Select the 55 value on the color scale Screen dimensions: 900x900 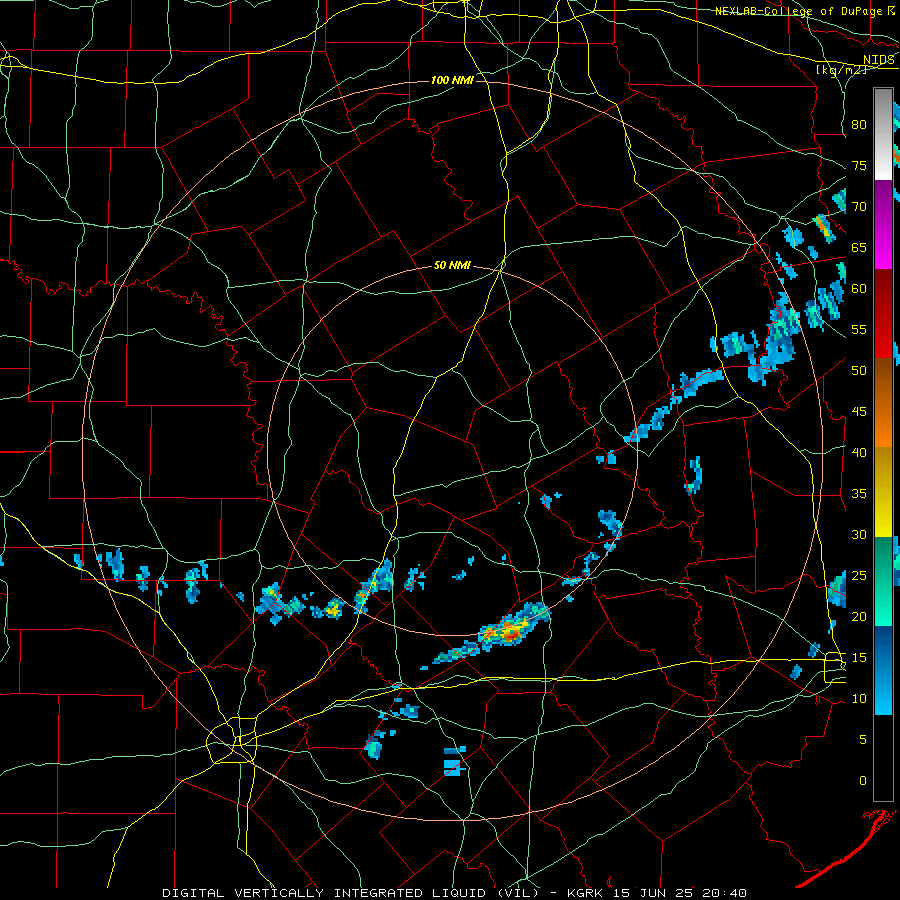pyautogui.click(x=859, y=330)
